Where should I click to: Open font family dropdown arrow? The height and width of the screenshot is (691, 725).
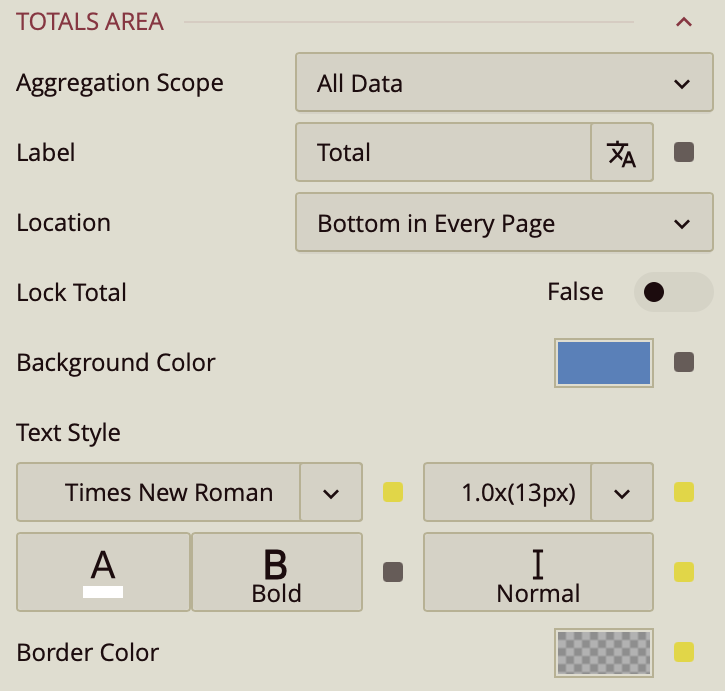pos(331,492)
